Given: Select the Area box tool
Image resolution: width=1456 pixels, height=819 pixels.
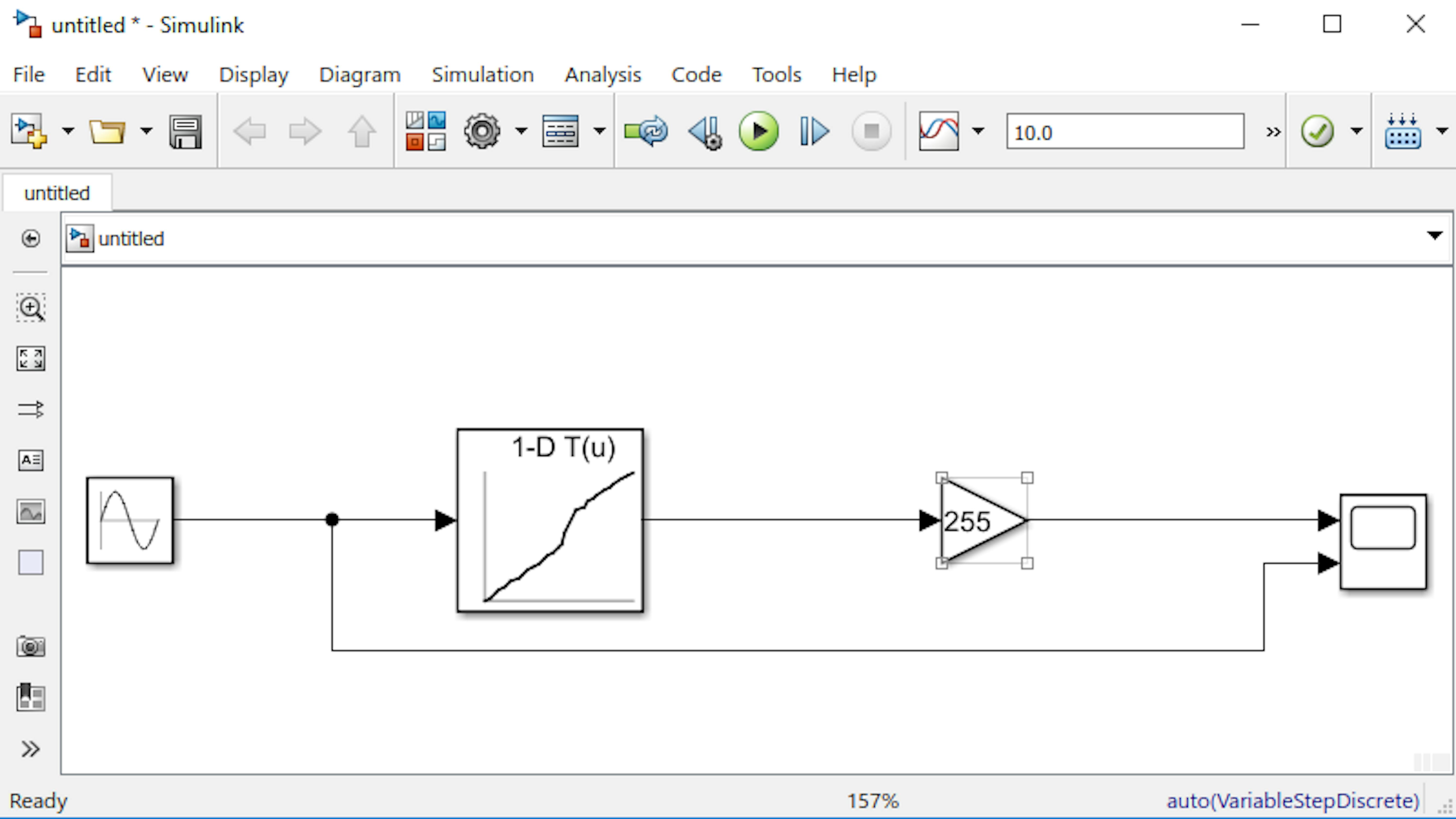Looking at the screenshot, I should tap(31, 563).
